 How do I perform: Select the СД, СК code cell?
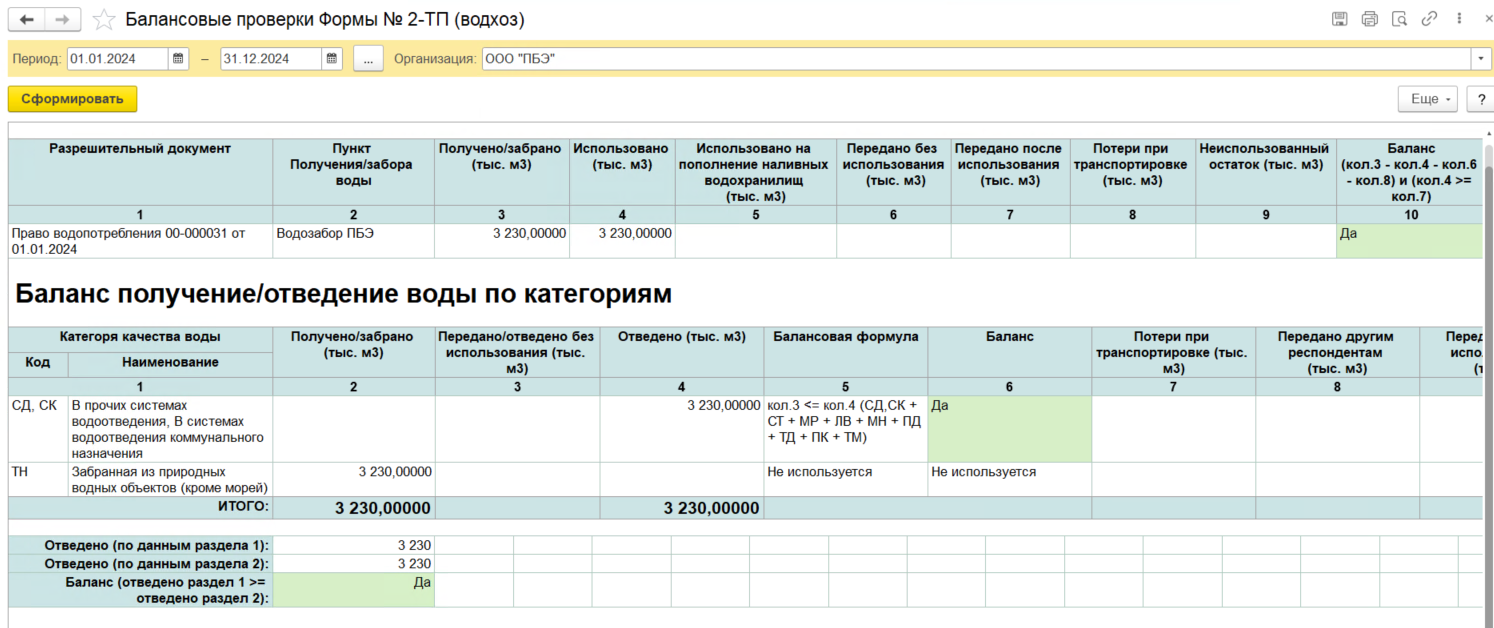[38, 429]
